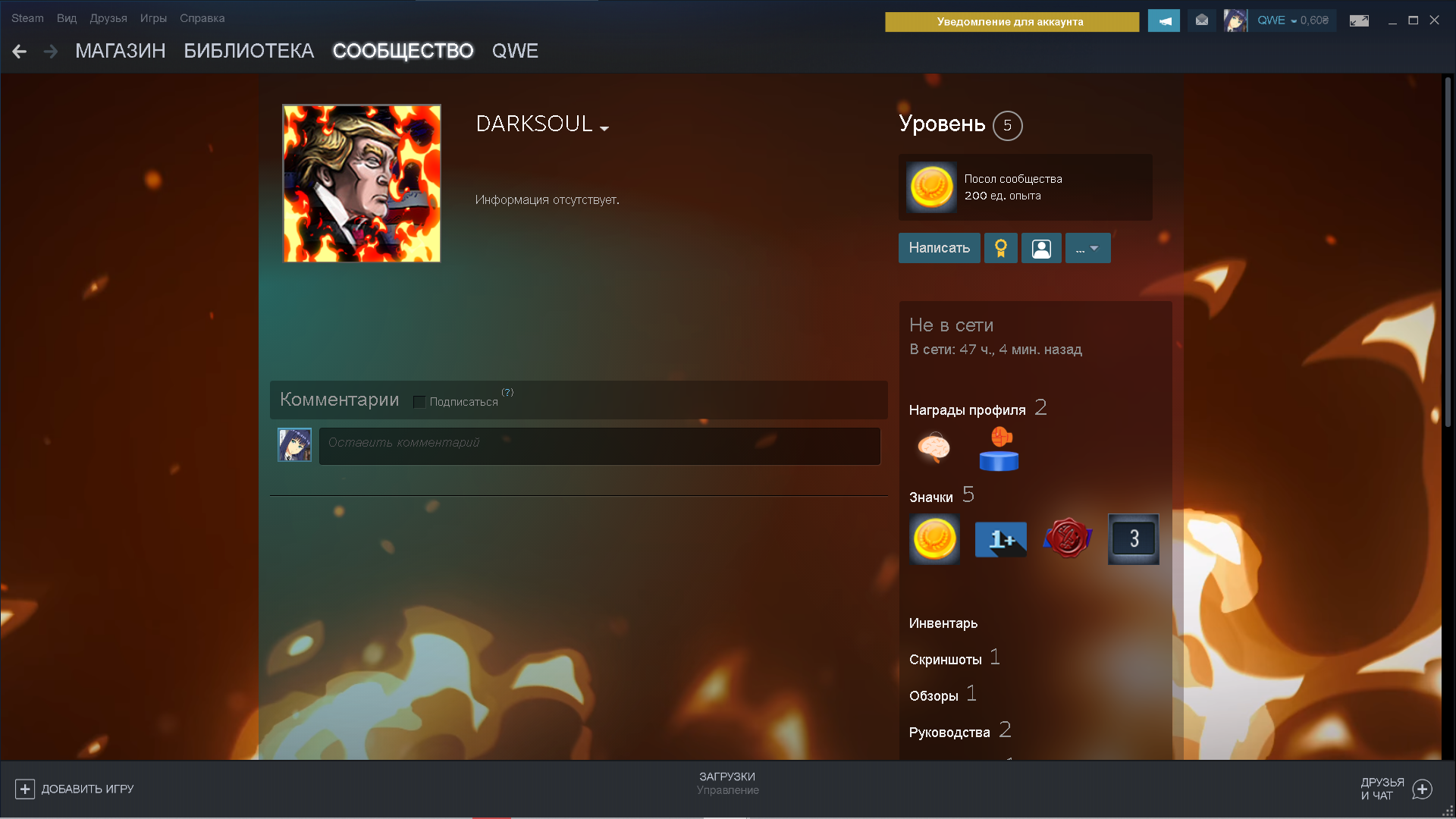Open the Обзоры link

pyautogui.click(x=934, y=696)
